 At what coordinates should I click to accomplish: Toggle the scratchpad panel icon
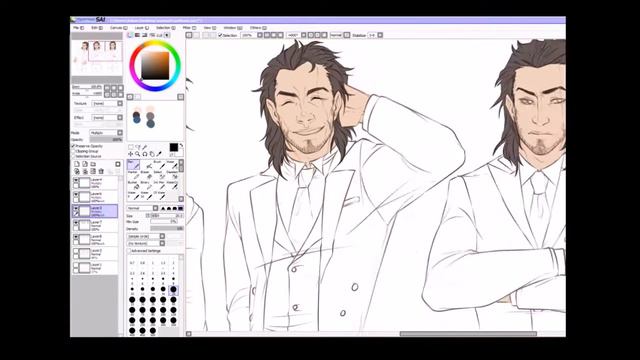point(167,36)
